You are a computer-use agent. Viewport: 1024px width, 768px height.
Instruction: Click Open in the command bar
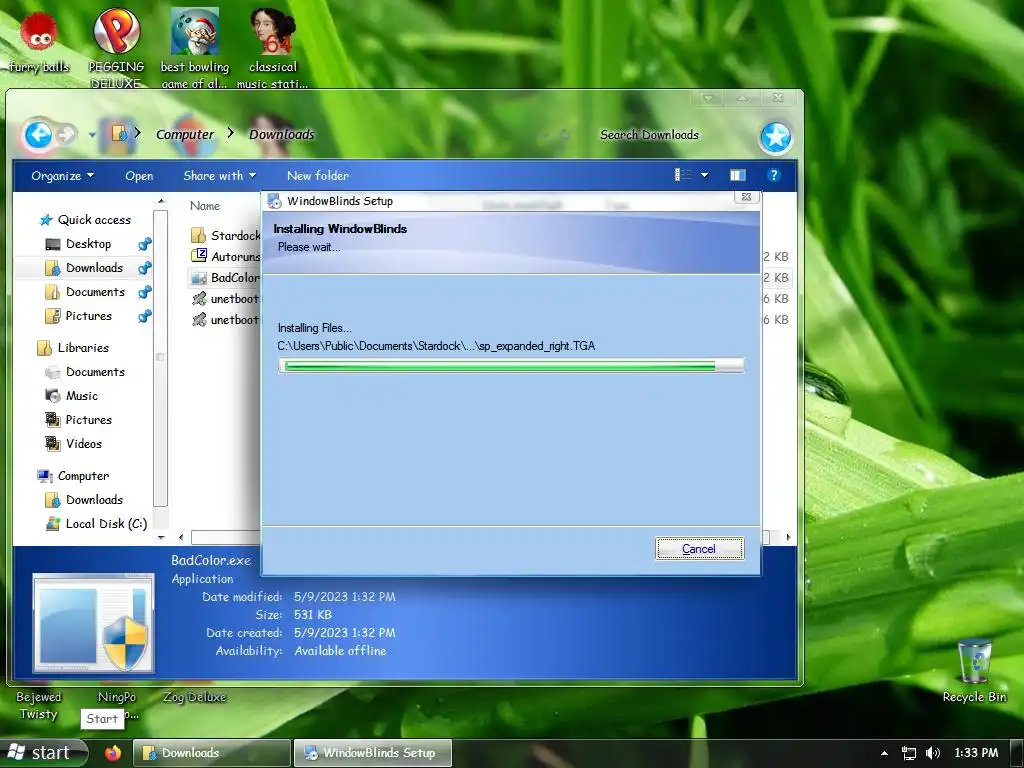(x=139, y=176)
